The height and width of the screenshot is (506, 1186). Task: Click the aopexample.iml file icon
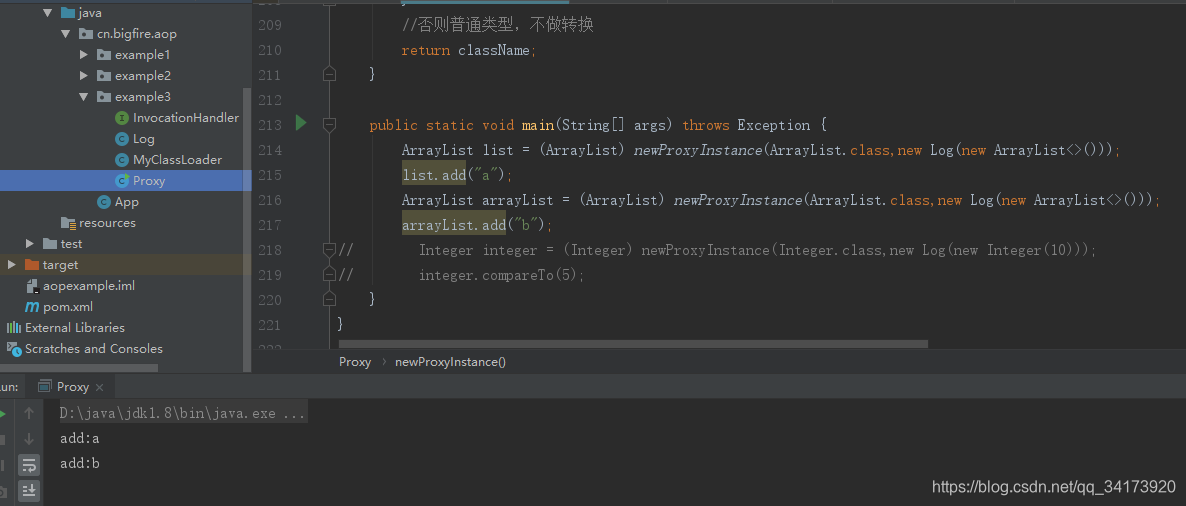point(32,286)
